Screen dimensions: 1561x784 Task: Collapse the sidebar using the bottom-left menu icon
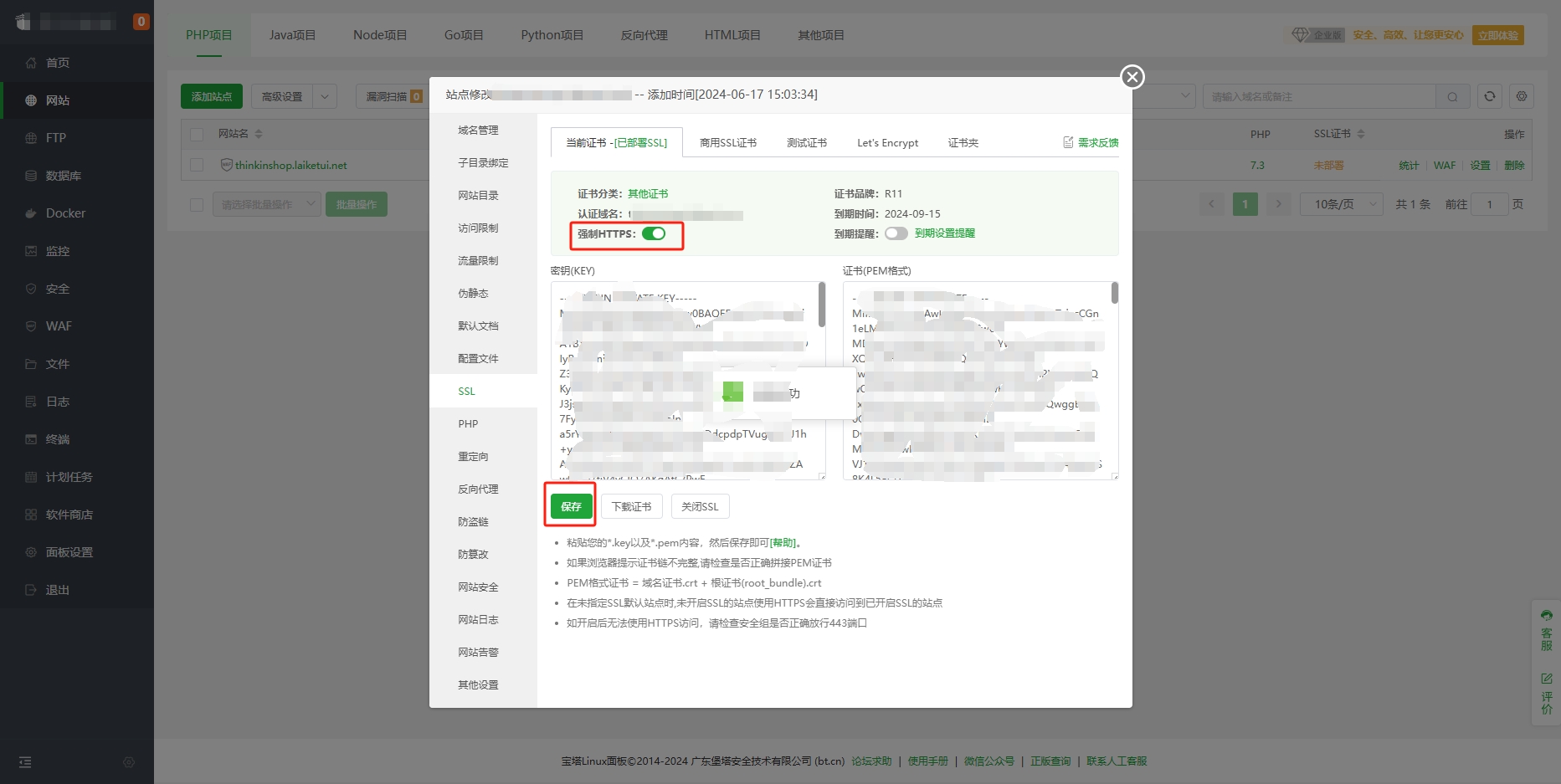[25, 762]
